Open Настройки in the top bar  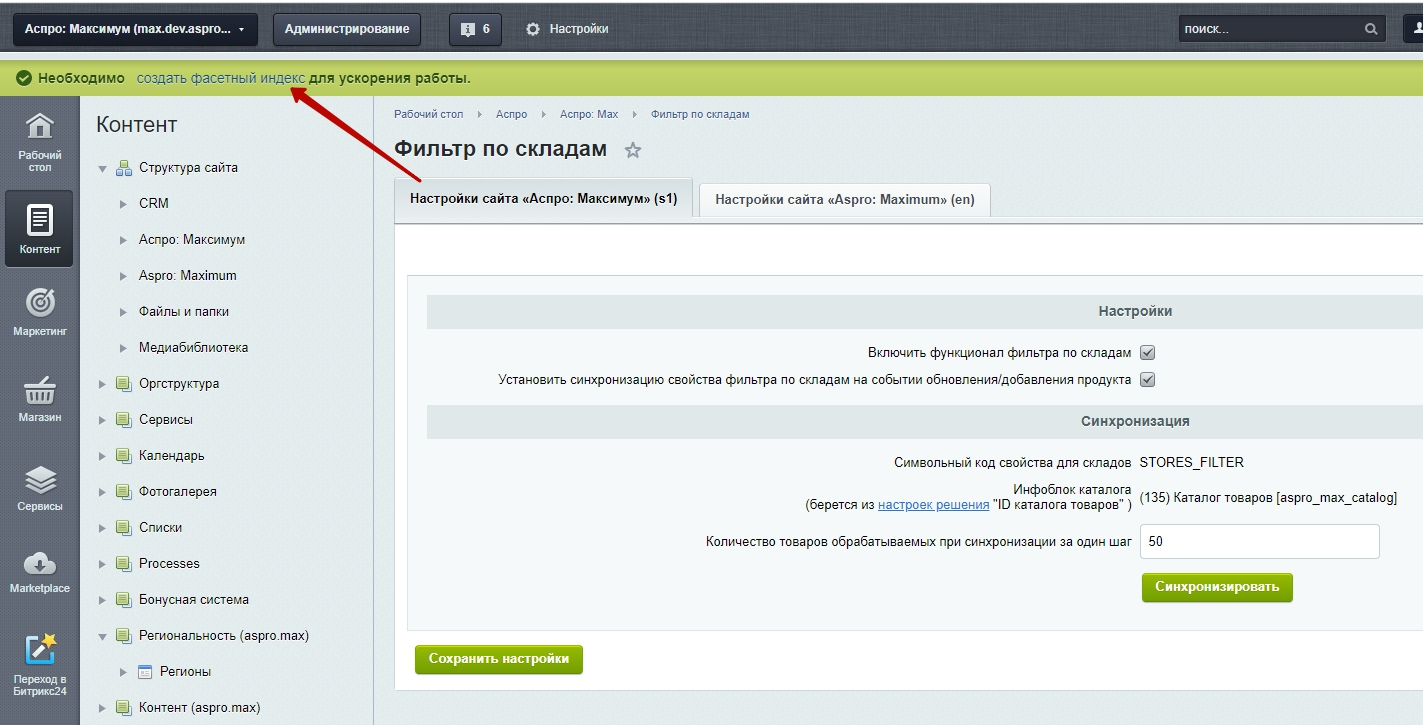click(579, 29)
